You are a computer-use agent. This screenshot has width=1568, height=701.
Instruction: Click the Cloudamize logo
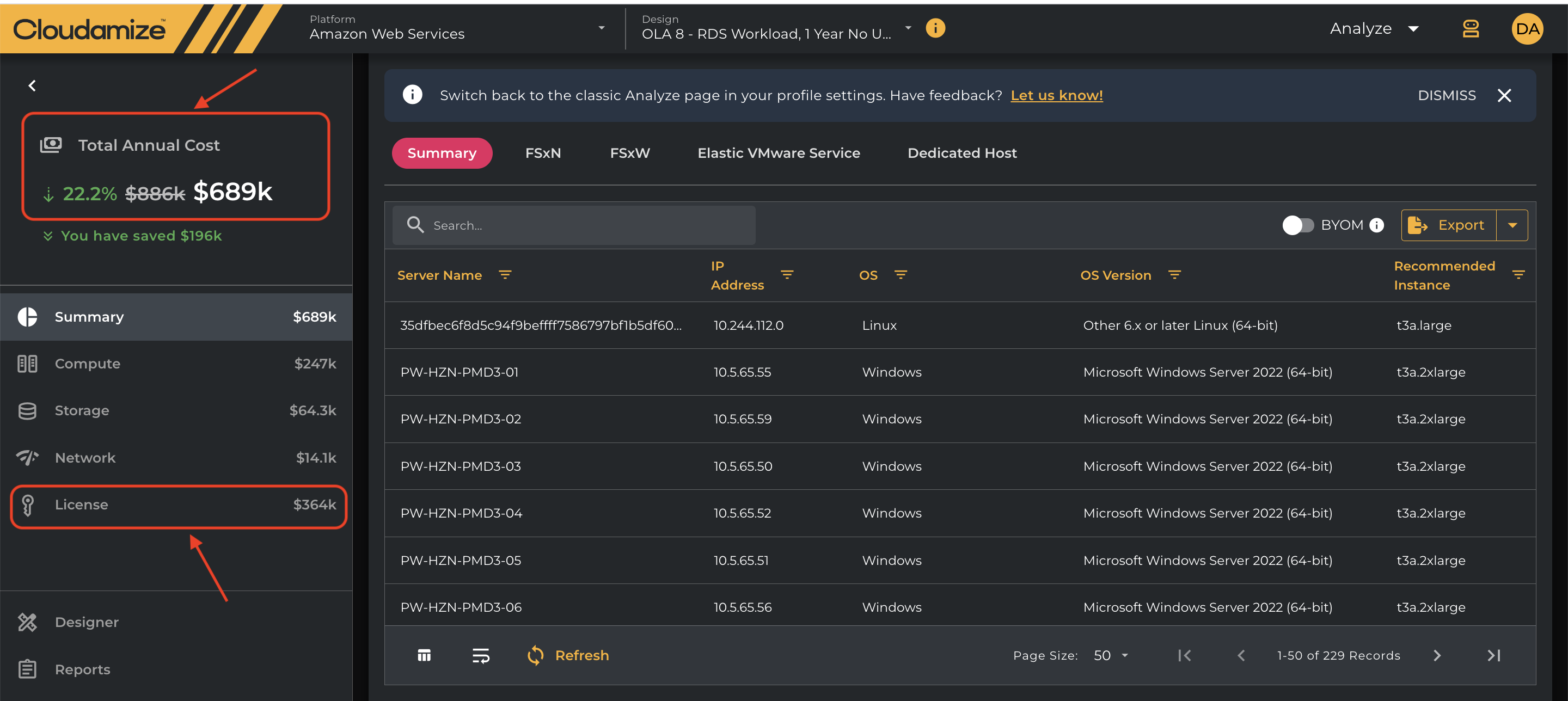[x=89, y=29]
